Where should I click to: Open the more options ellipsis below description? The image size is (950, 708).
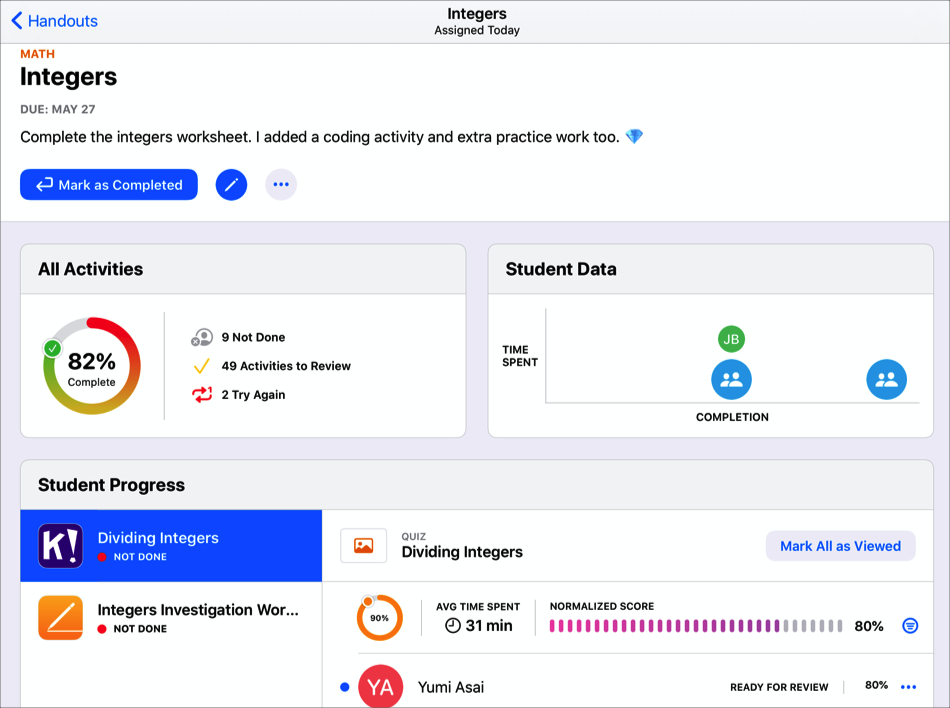(281, 185)
